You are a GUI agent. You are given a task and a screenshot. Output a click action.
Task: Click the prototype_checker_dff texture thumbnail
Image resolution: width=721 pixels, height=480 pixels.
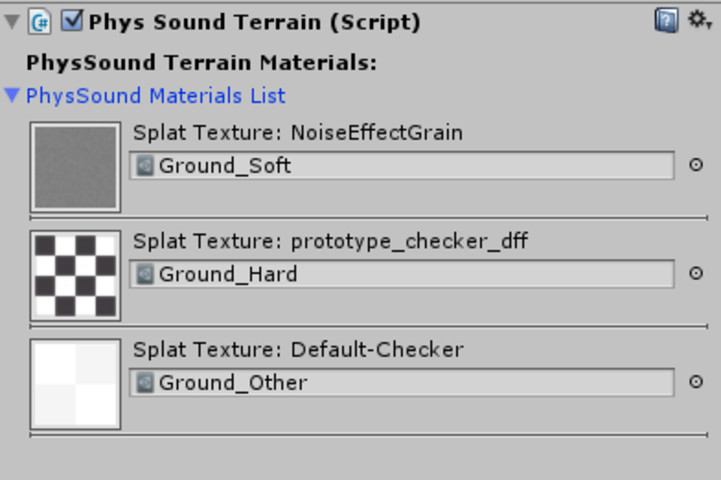(x=75, y=275)
